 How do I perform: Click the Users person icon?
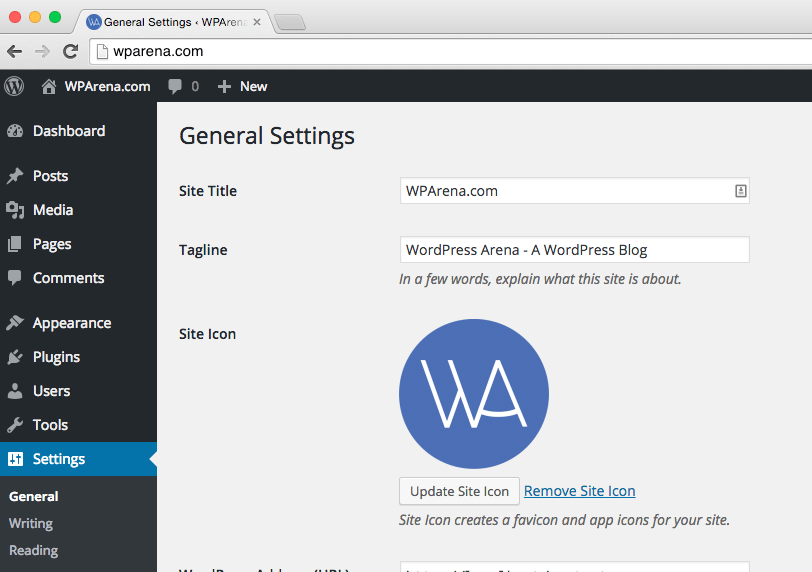(x=15, y=391)
